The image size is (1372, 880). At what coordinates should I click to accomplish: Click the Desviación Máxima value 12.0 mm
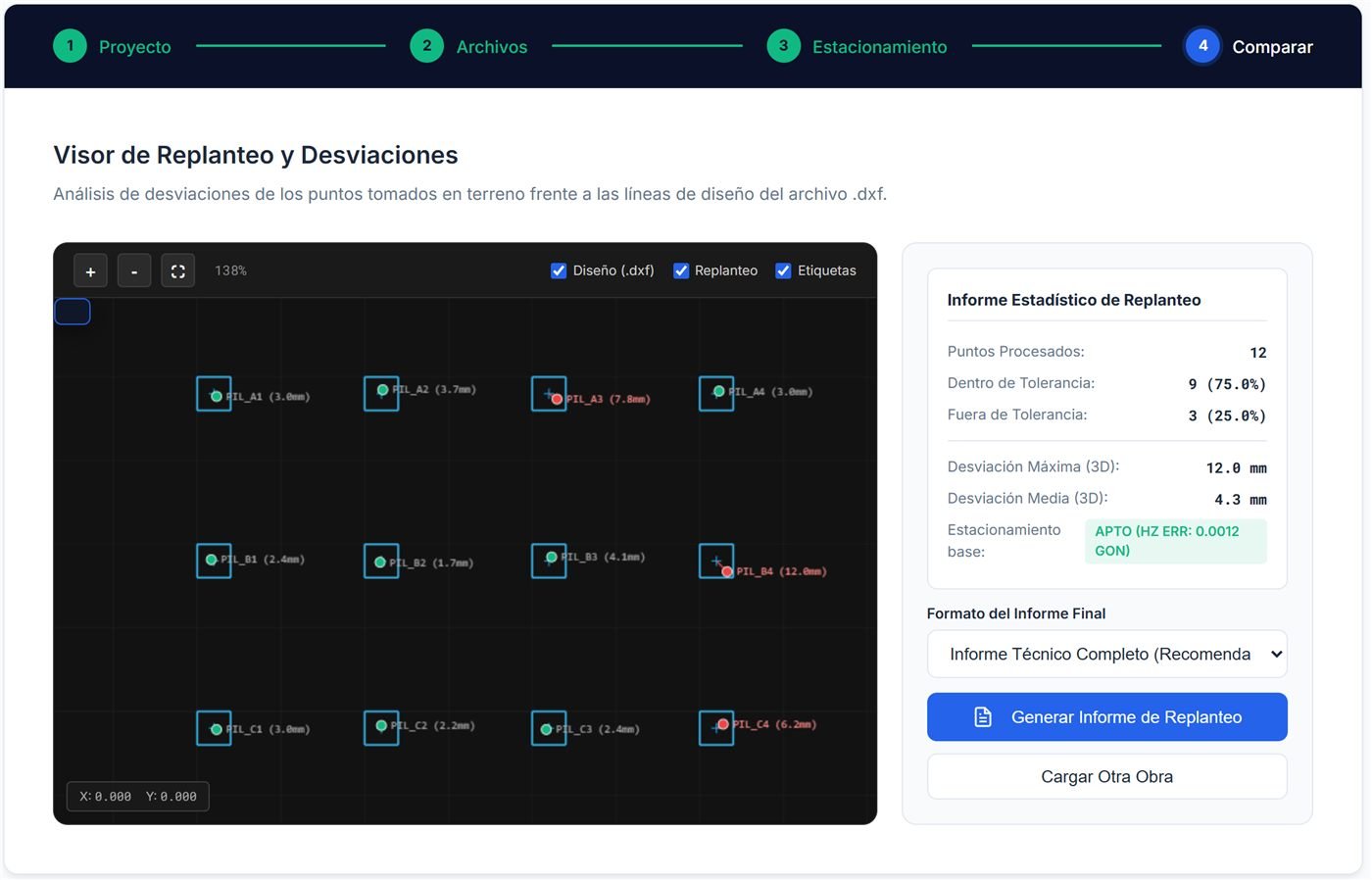[x=1236, y=468]
